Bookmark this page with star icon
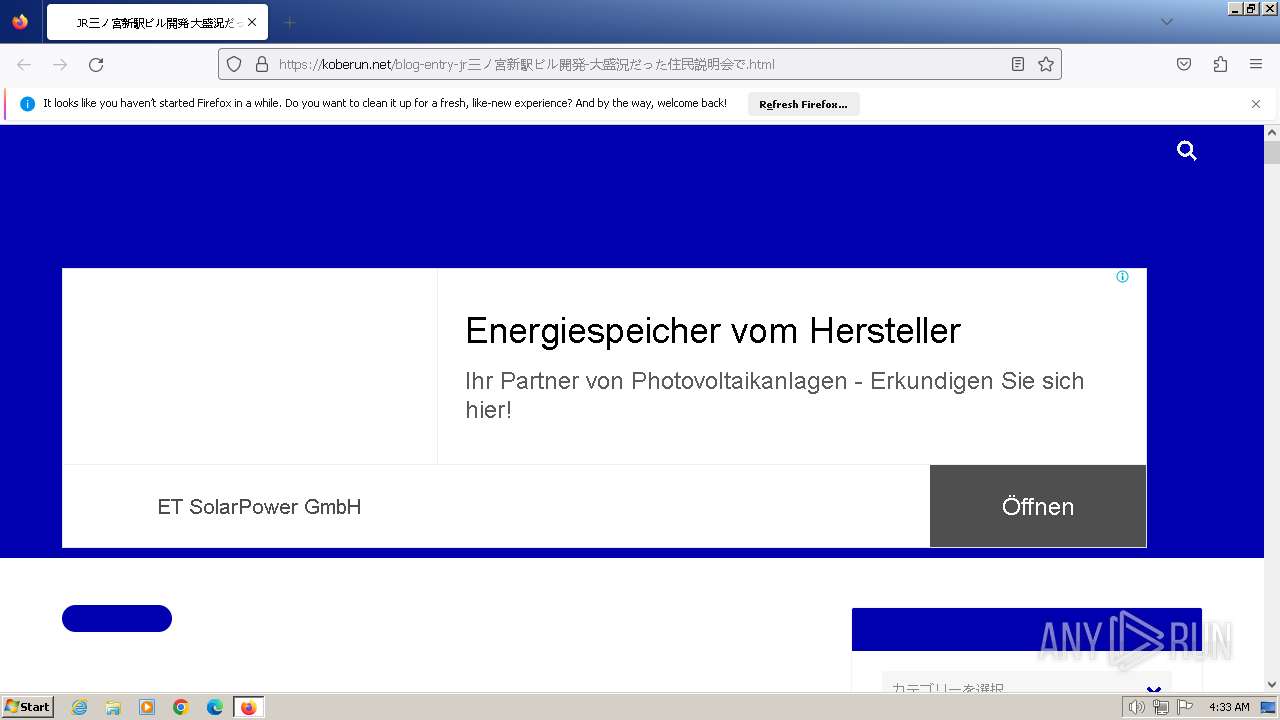This screenshot has width=1280, height=720. pyautogui.click(x=1046, y=64)
